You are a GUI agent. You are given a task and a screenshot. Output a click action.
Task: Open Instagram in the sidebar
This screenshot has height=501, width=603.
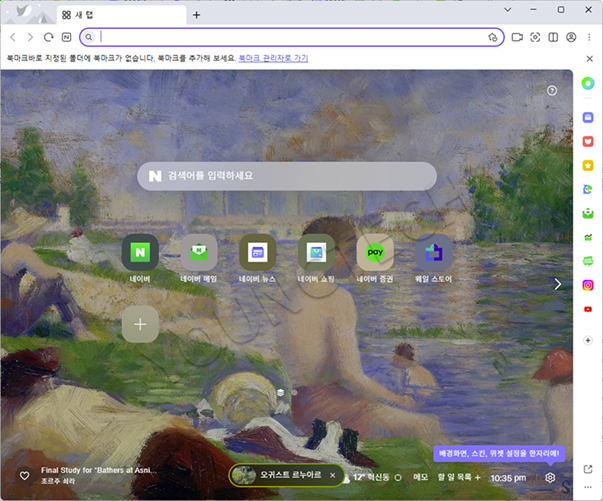pyautogui.click(x=588, y=285)
